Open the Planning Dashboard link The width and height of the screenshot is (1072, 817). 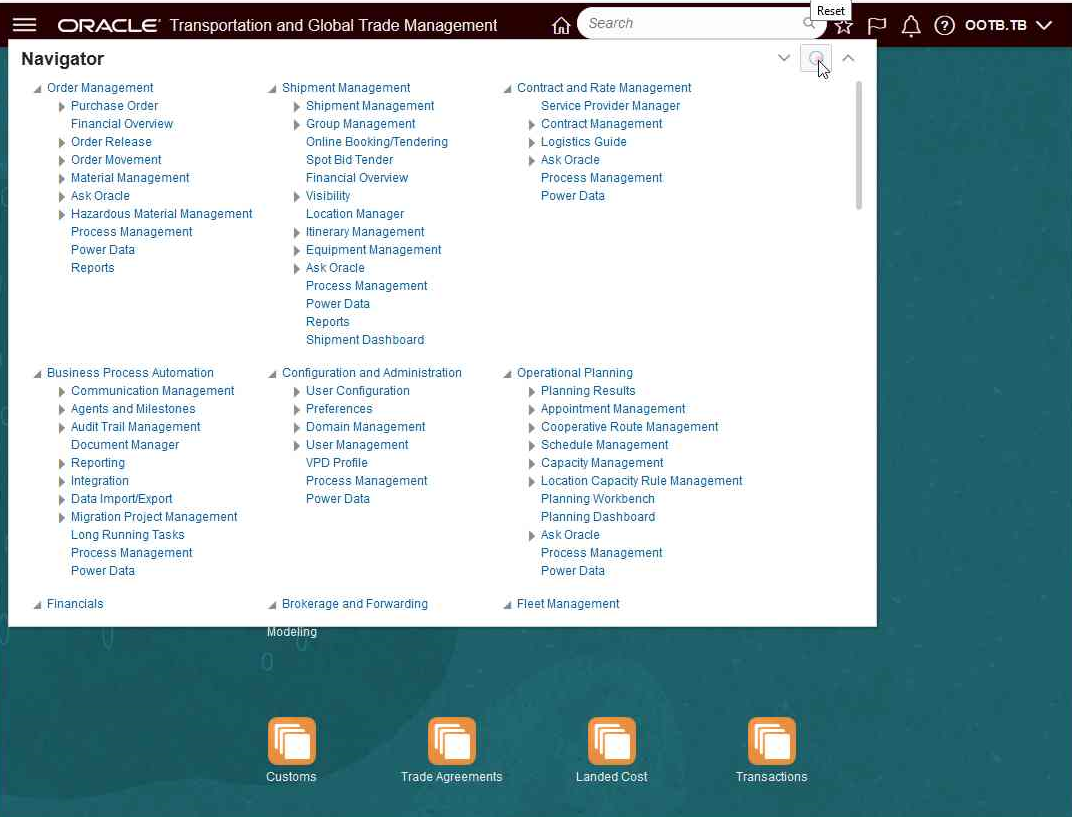pyautogui.click(x=598, y=517)
